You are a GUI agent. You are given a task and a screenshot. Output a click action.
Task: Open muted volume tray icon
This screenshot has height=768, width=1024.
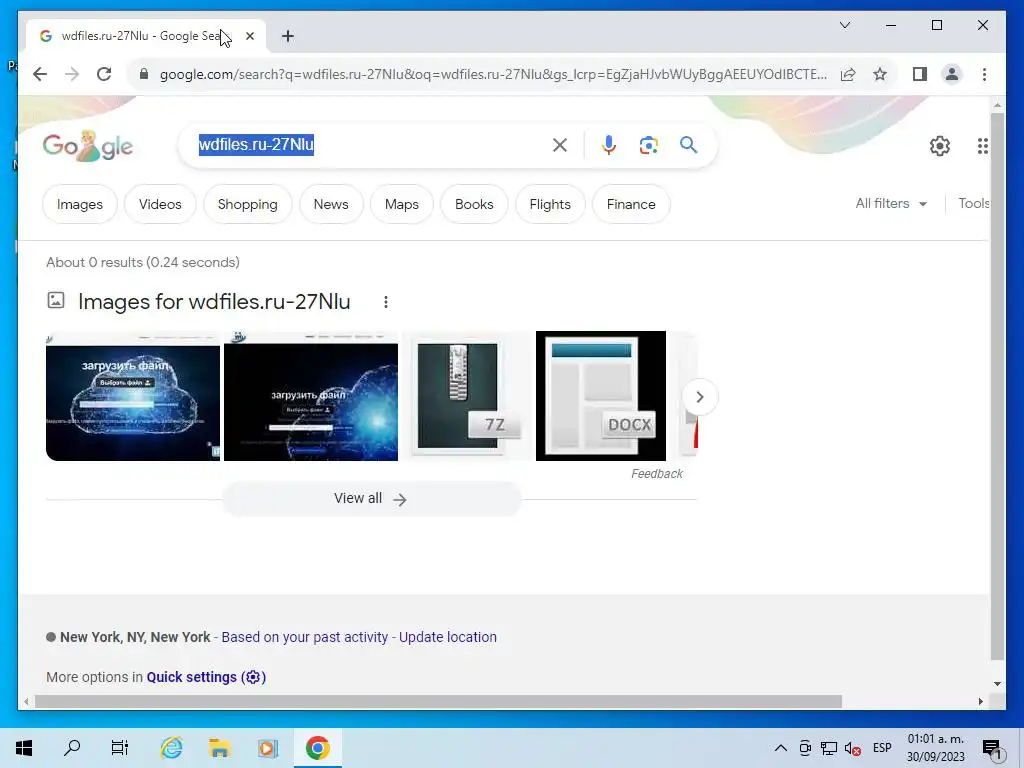pos(852,748)
